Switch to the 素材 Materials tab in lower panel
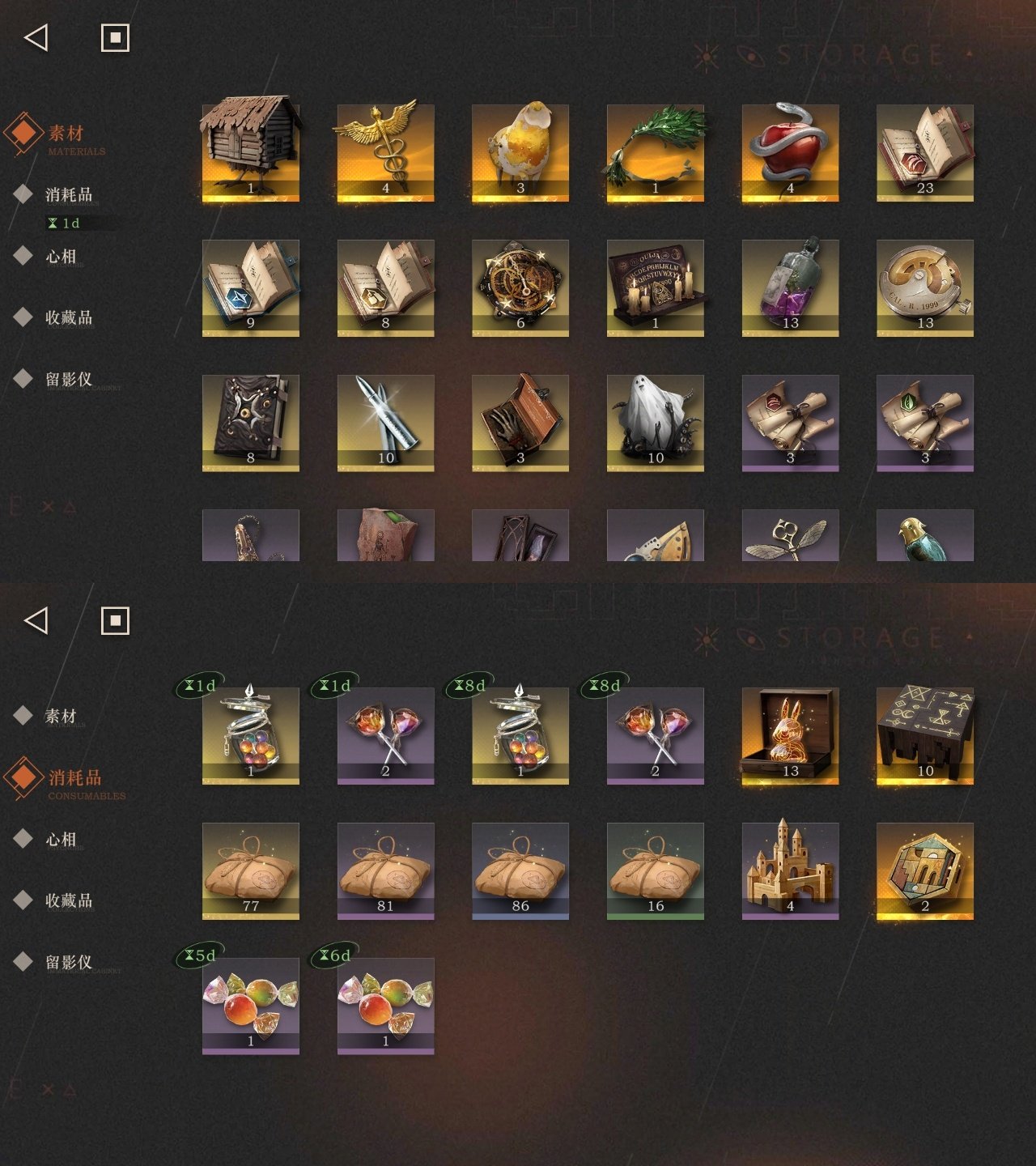 (61, 716)
